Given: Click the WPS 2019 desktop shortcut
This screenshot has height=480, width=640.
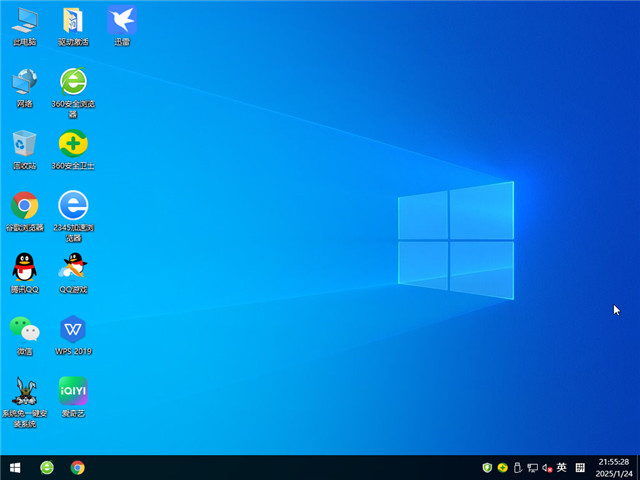Looking at the screenshot, I should coord(73,329).
